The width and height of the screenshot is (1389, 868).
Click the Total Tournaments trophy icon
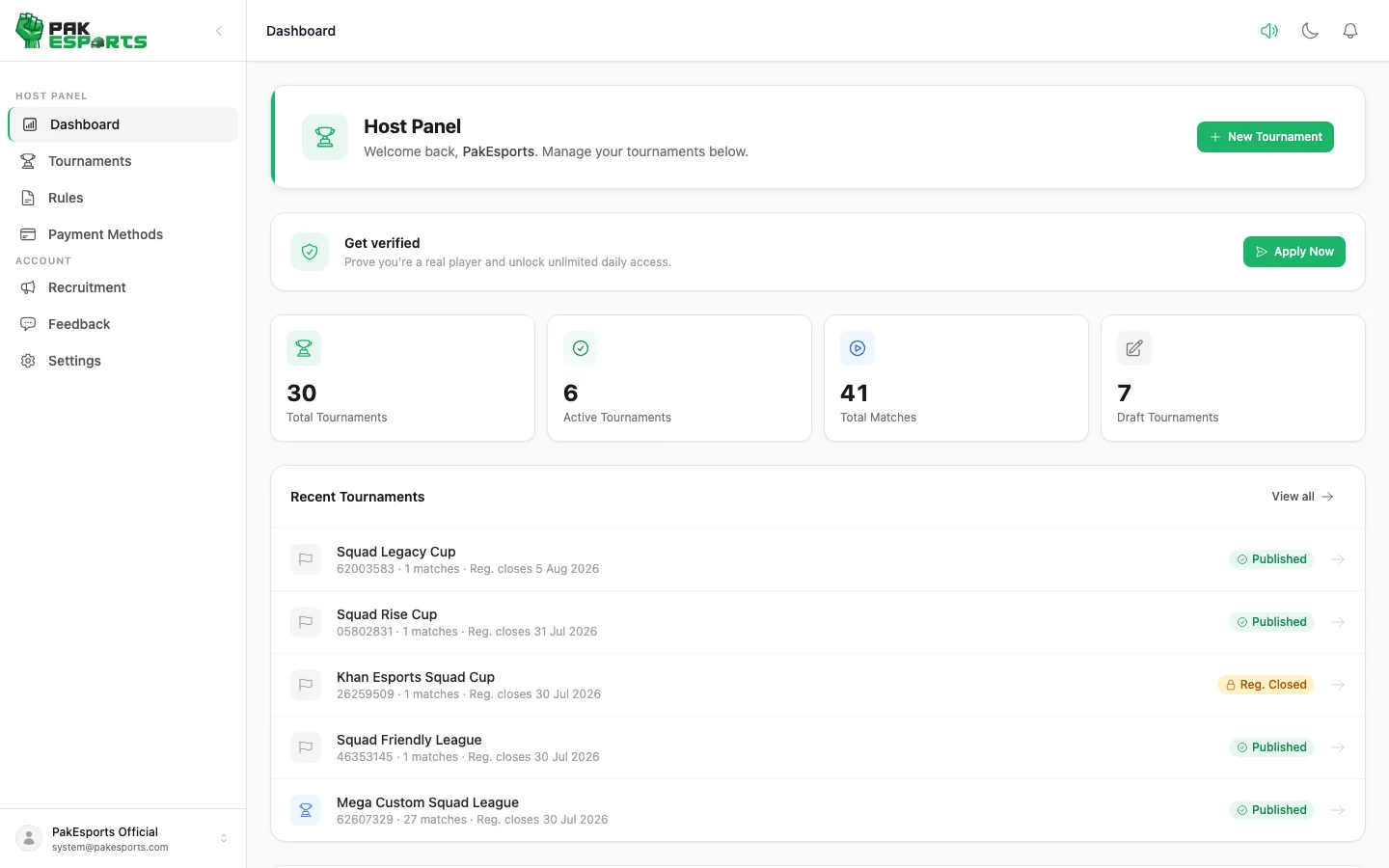click(x=304, y=348)
